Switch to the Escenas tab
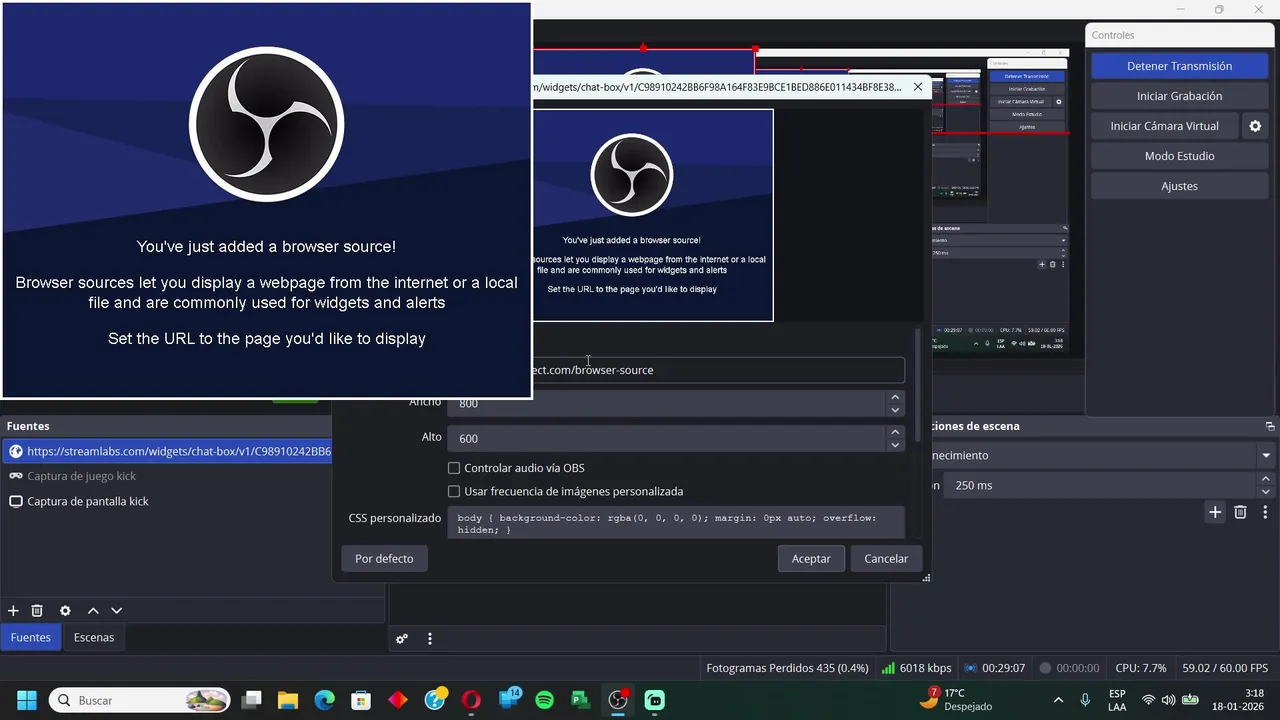Image resolution: width=1280 pixels, height=720 pixels. click(x=94, y=638)
